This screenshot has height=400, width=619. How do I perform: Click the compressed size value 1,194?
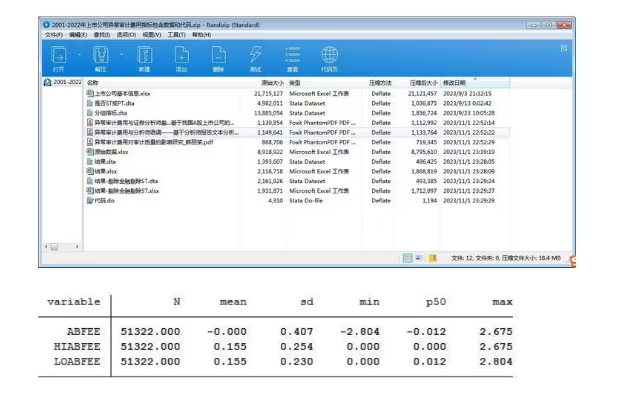tap(430, 201)
